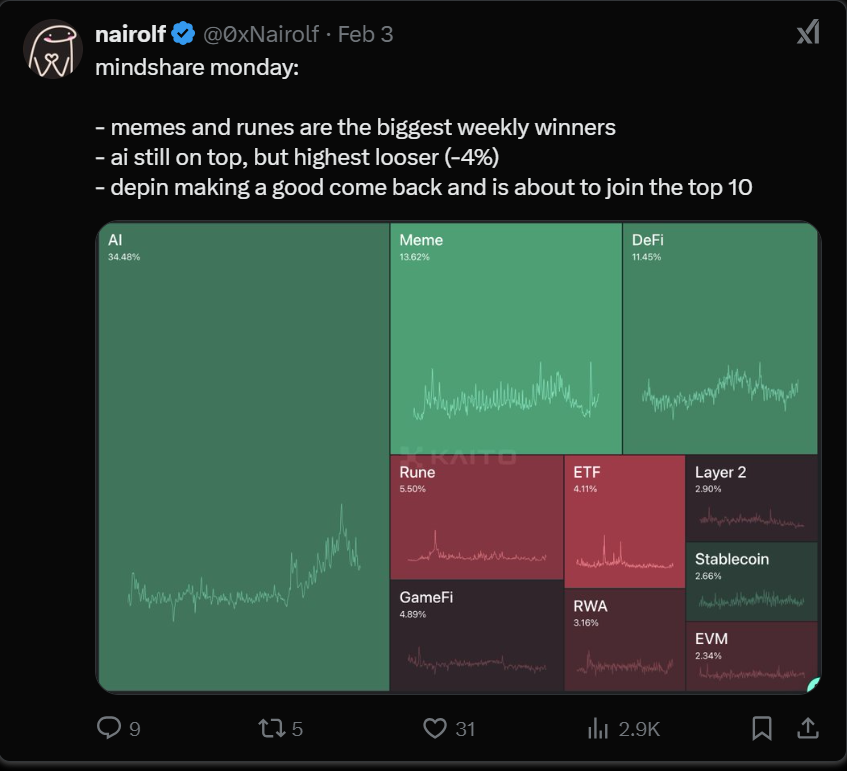Click the share upload icon
This screenshot has height=771, width=847.
806,728
